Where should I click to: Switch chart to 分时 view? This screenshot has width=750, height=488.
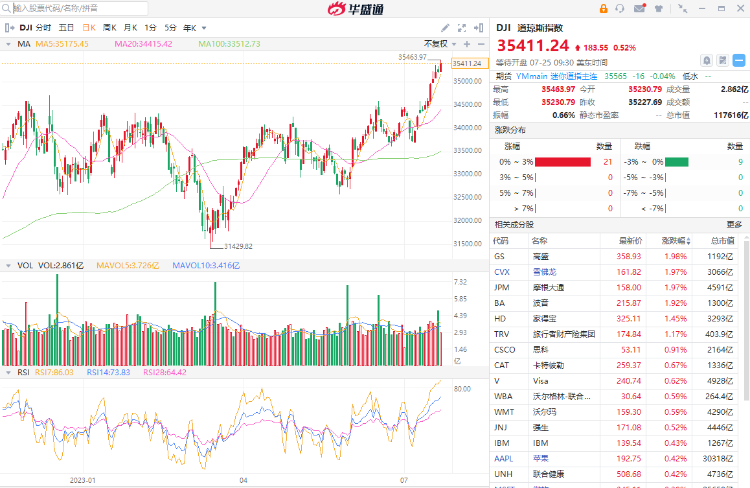tap(43, 28)
